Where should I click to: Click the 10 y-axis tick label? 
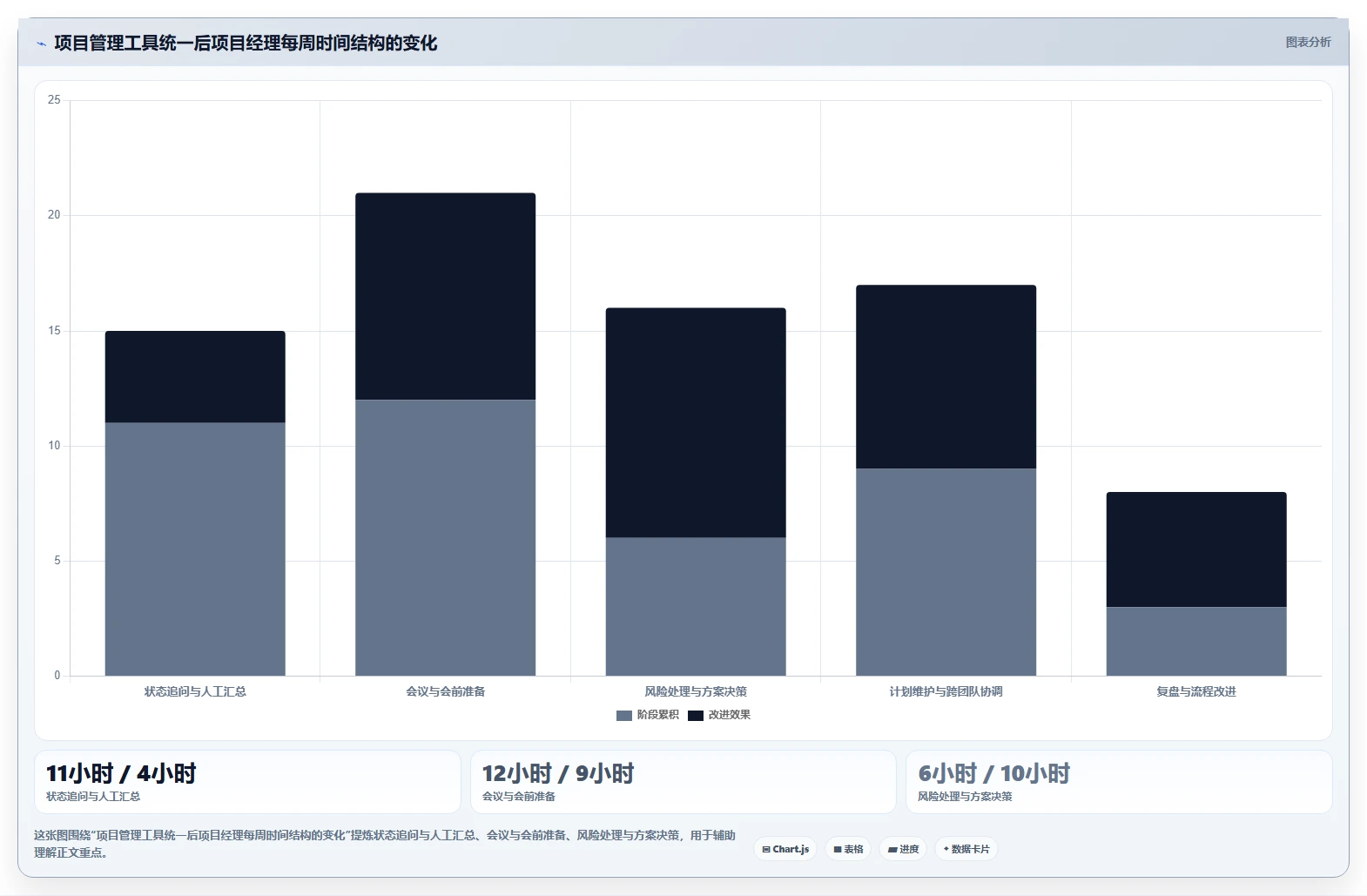coord(54,446)
